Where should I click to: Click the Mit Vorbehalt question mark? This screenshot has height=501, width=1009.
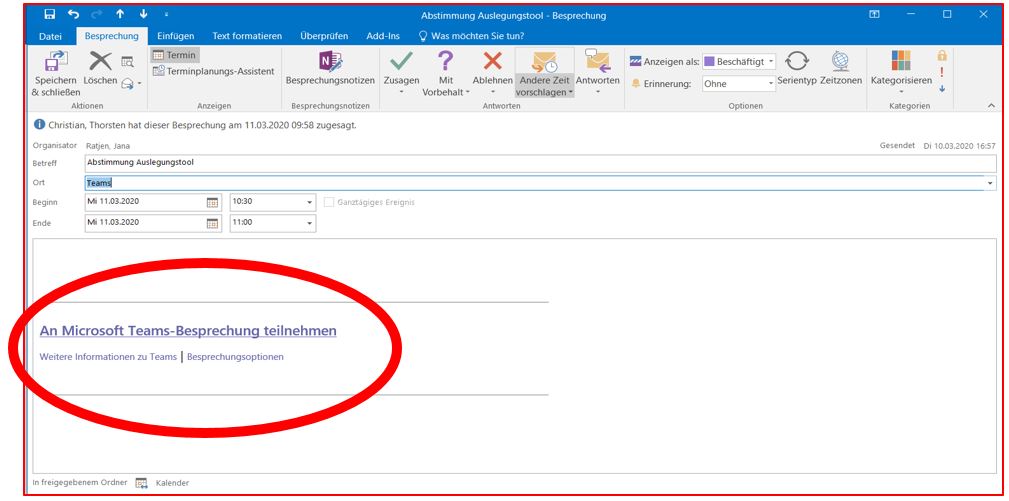tap(445, 62)
